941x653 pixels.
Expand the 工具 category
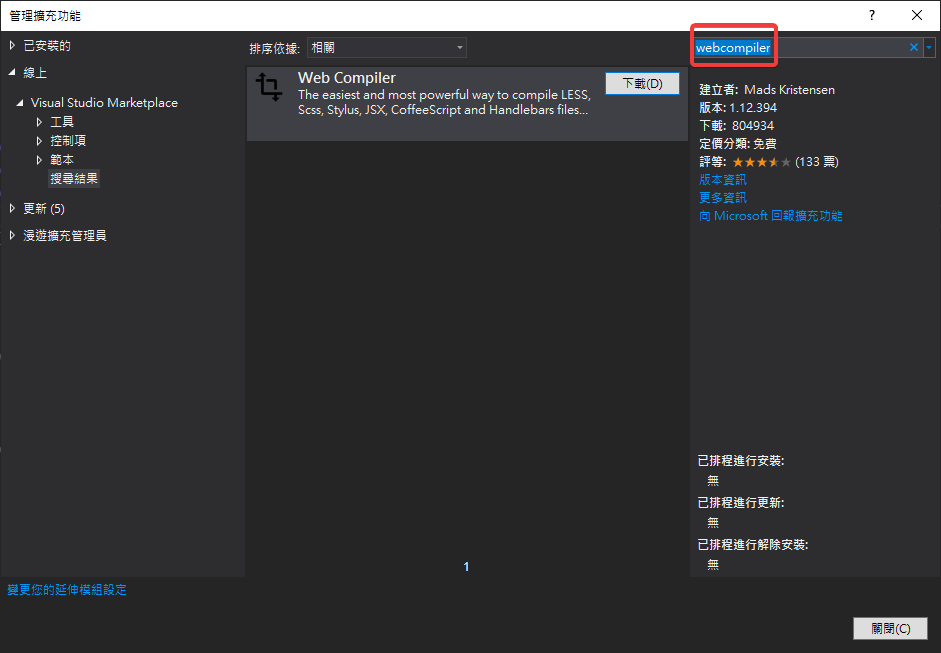click(40, 122)
